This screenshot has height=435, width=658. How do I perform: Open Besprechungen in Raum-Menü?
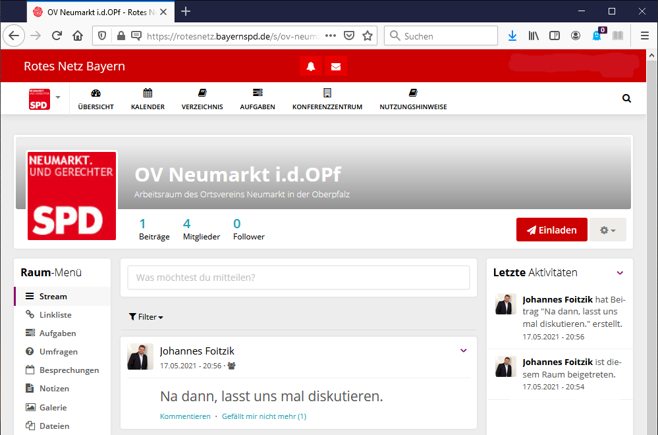(x=63, y=370)
